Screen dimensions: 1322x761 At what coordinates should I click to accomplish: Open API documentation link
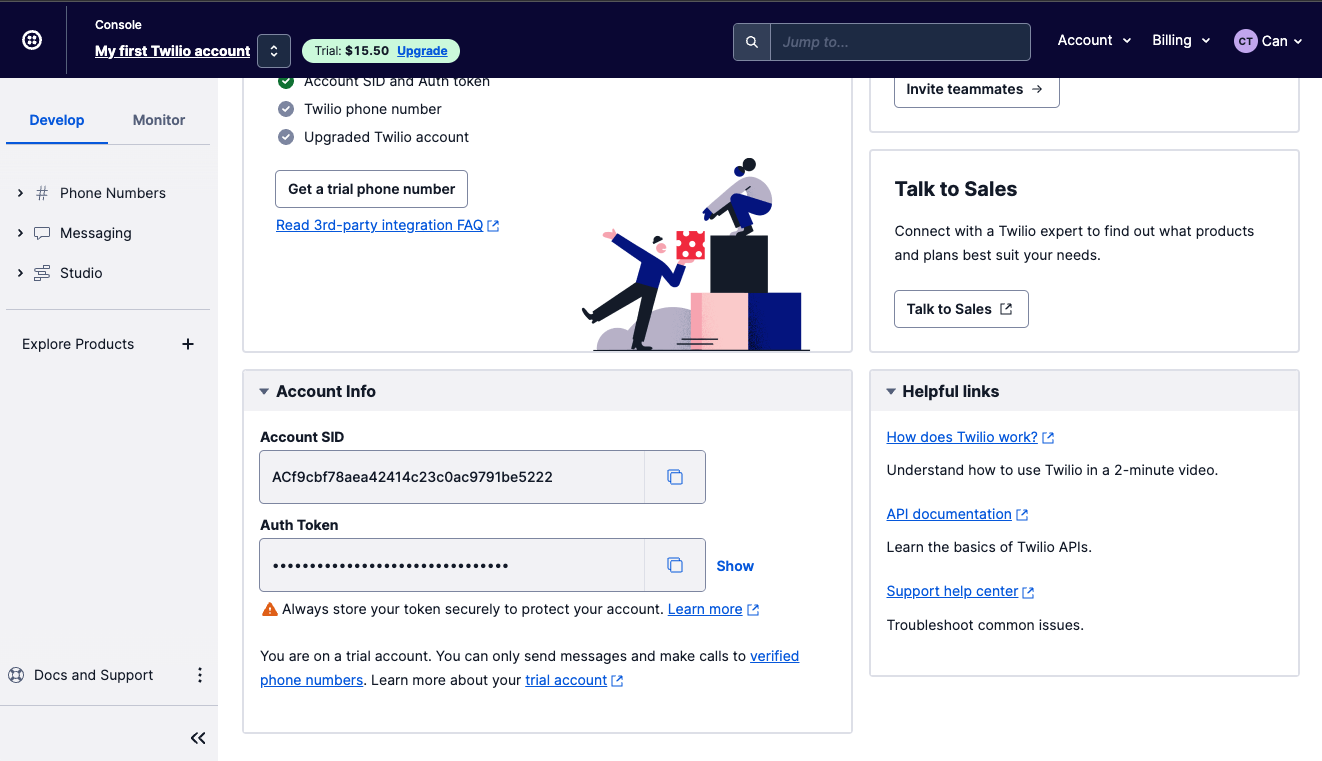957,514
